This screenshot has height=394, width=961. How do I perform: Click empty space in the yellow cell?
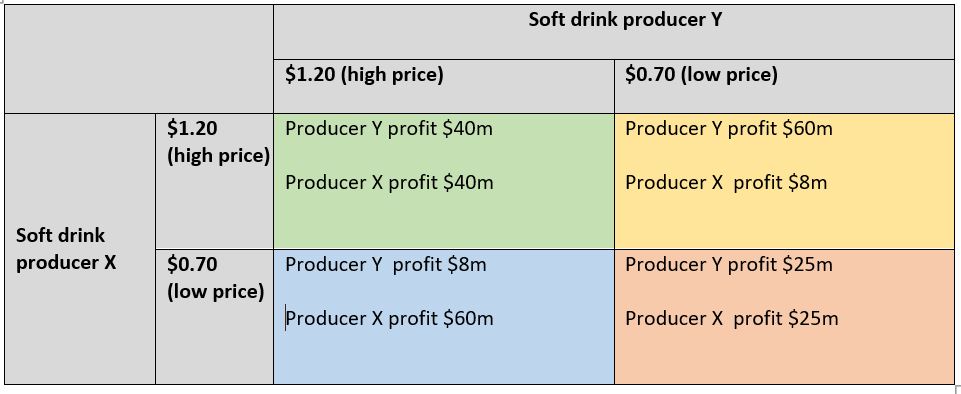point(784,224)
